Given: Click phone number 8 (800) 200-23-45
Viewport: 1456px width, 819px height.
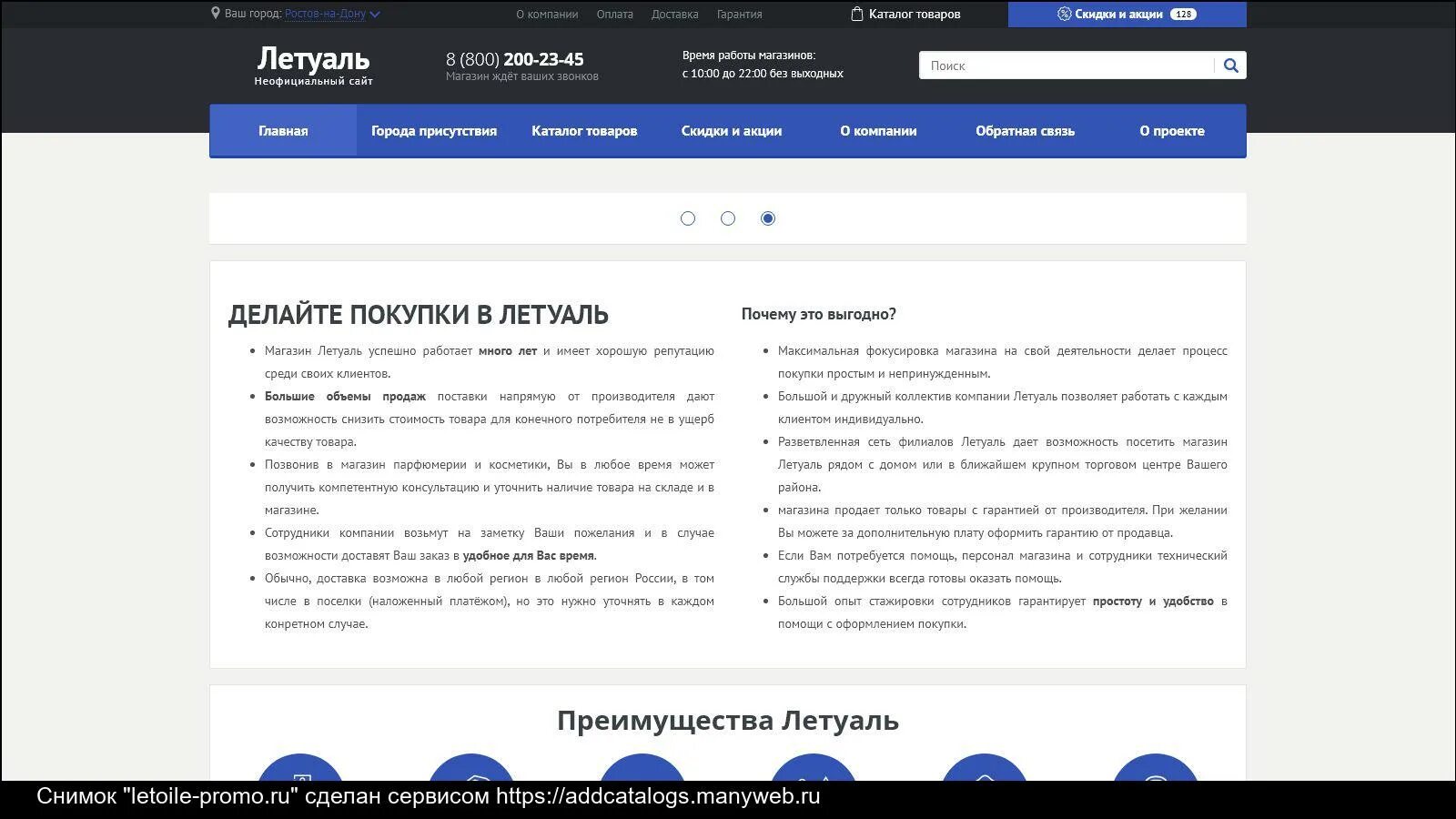Looking at the screenshot, I should 514,59.
